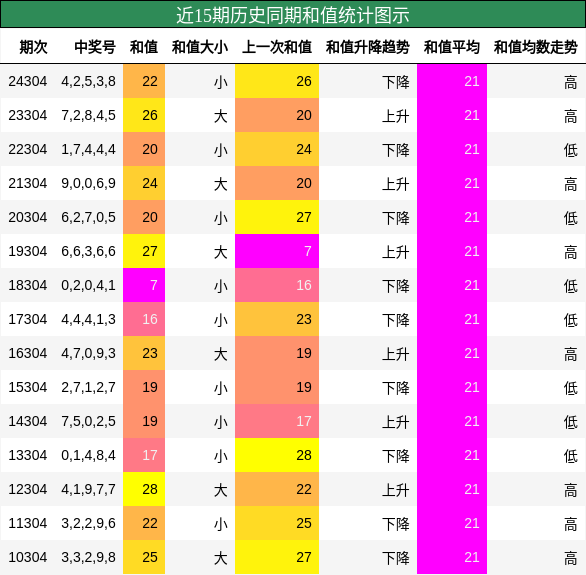Screen dimensions: 586x575
Task: Select period number 18304
Action: pyautogui.click(x=28, y=285)
